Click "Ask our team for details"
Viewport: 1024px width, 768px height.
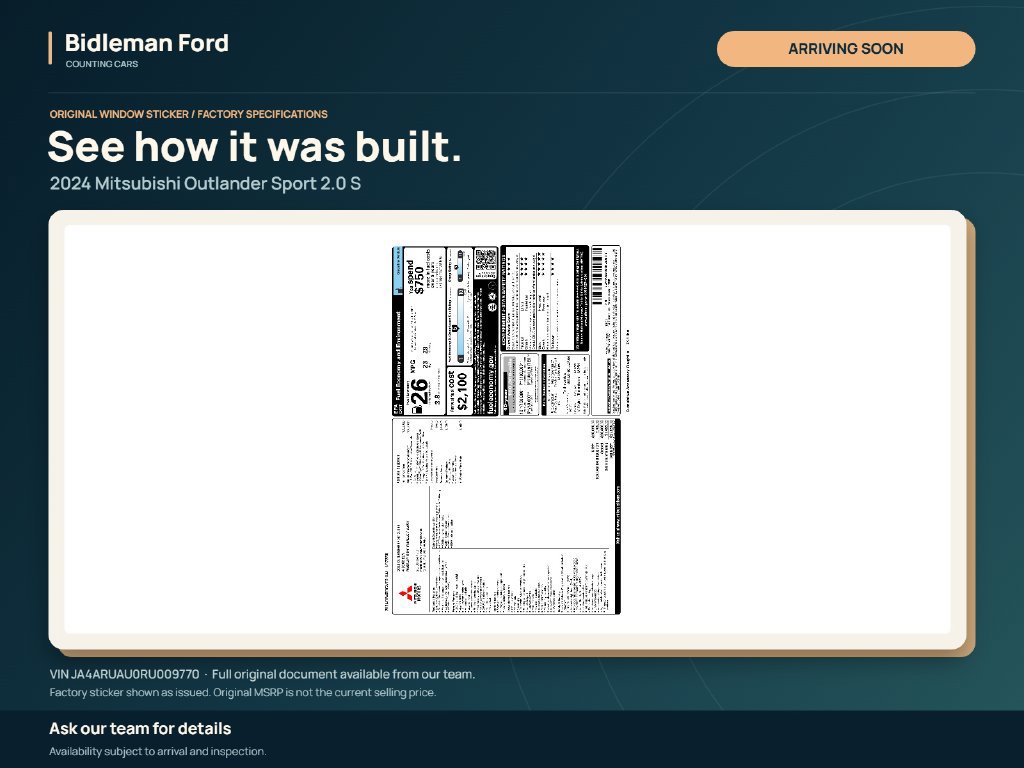(x=140, y=729)
